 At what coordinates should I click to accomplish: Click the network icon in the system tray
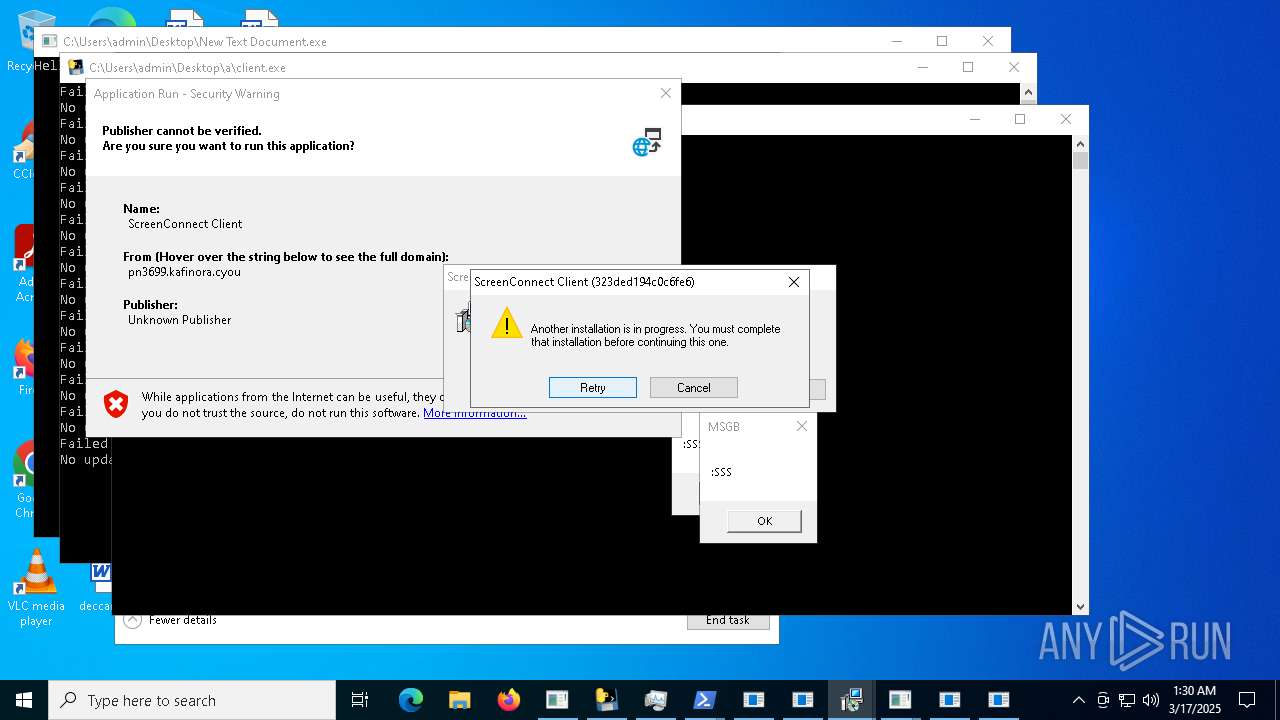tap(1127, 700)
